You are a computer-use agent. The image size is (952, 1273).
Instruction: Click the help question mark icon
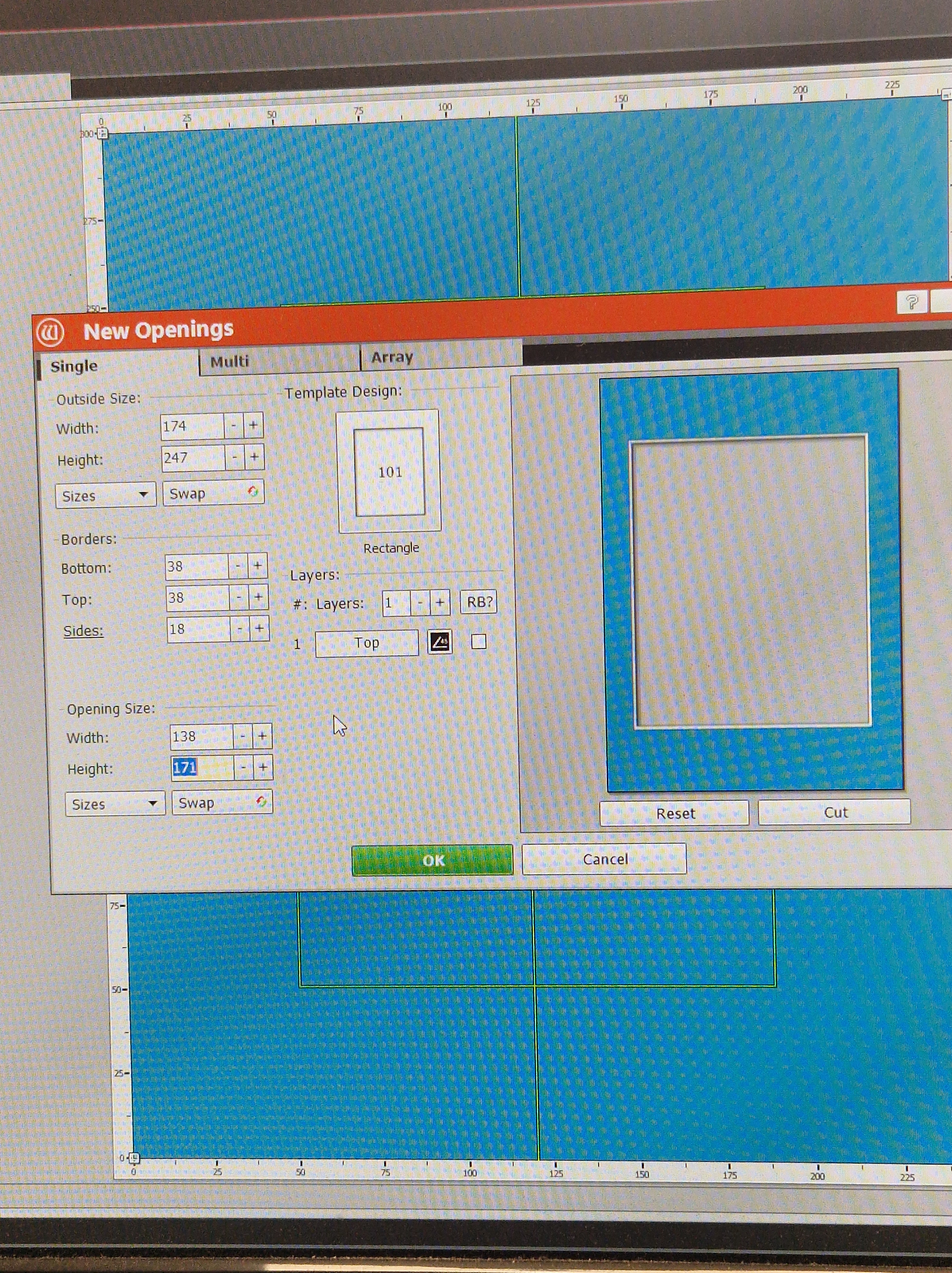912,302
